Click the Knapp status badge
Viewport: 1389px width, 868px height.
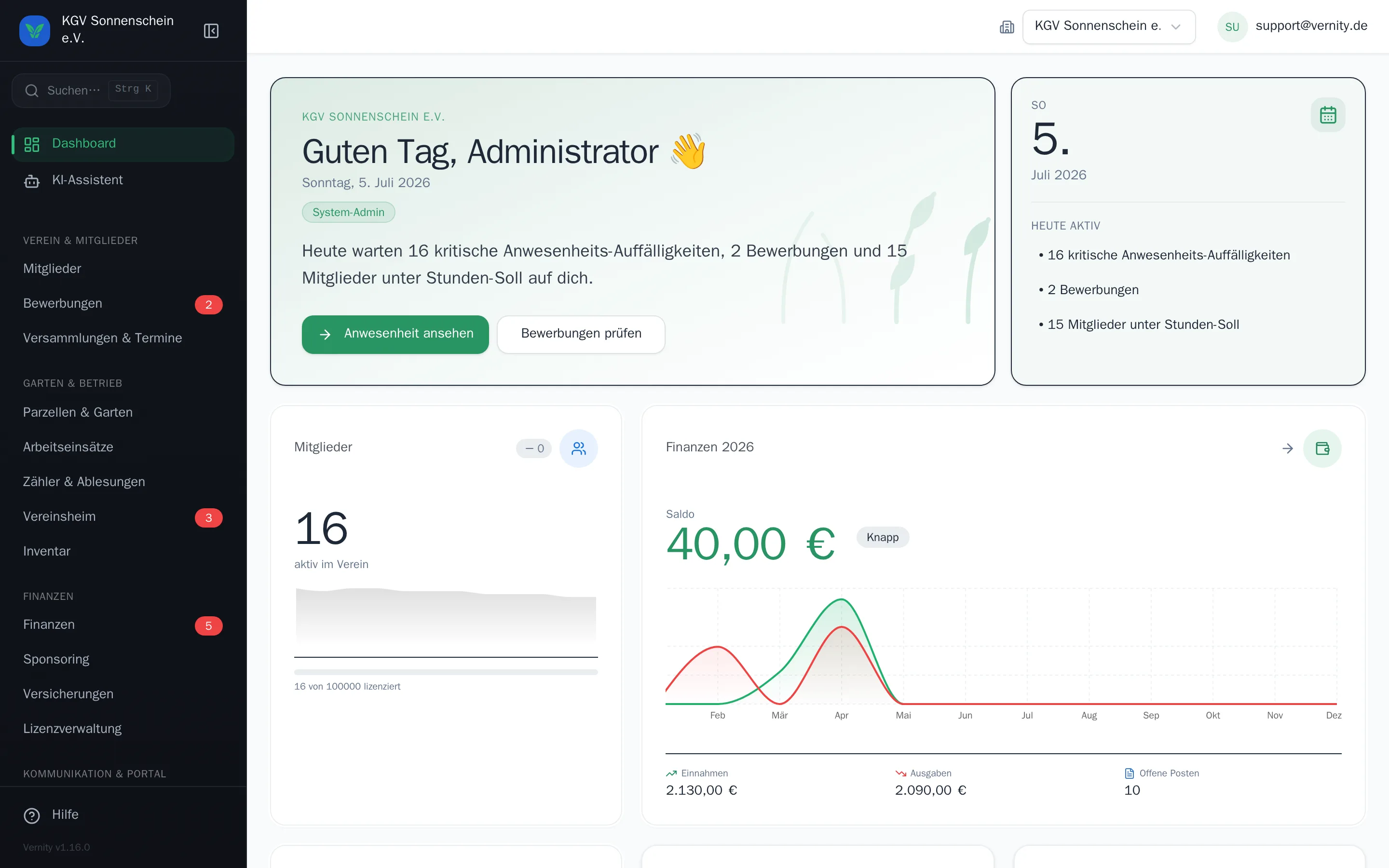coord(882,537)
